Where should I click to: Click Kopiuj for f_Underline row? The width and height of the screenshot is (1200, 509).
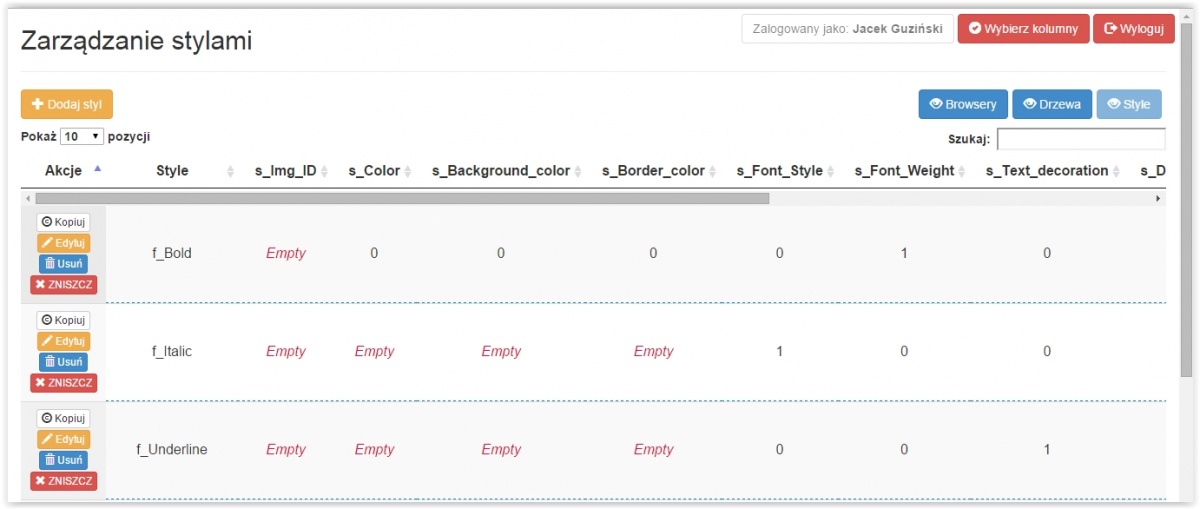tap(63, 418)
